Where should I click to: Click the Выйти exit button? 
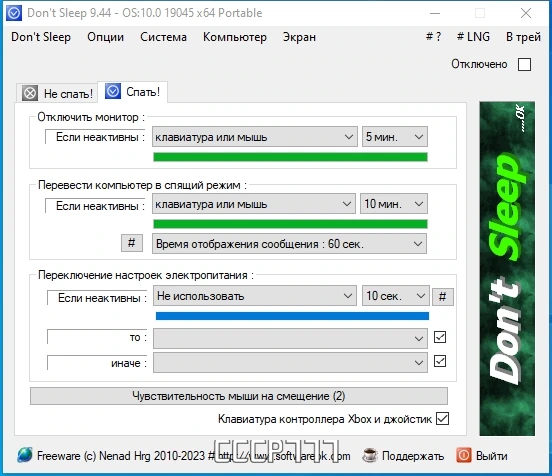[x=482, y=456]
